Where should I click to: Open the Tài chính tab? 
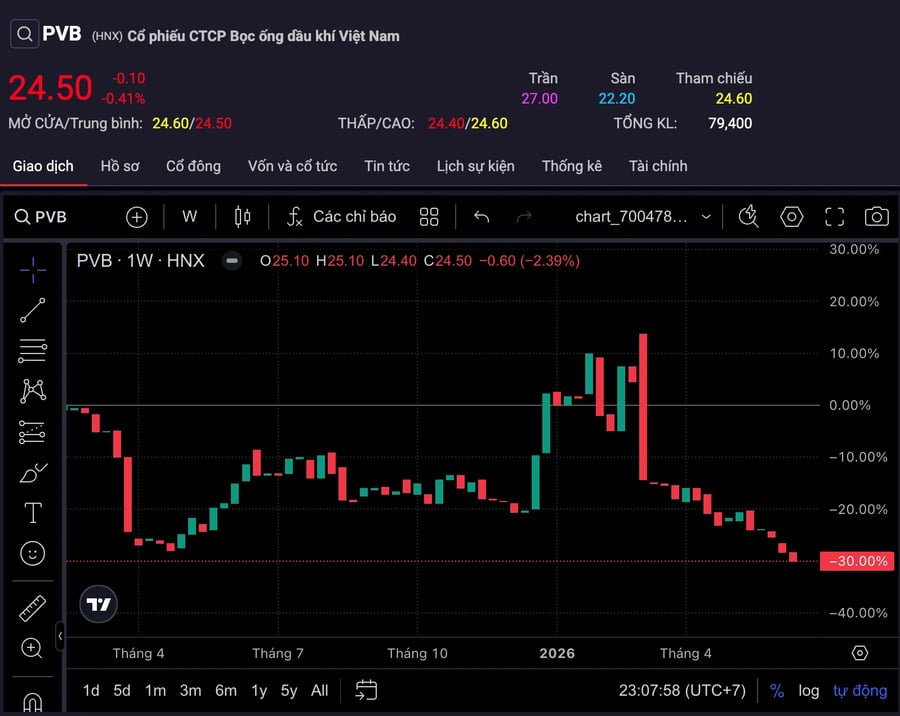[658, 167]
